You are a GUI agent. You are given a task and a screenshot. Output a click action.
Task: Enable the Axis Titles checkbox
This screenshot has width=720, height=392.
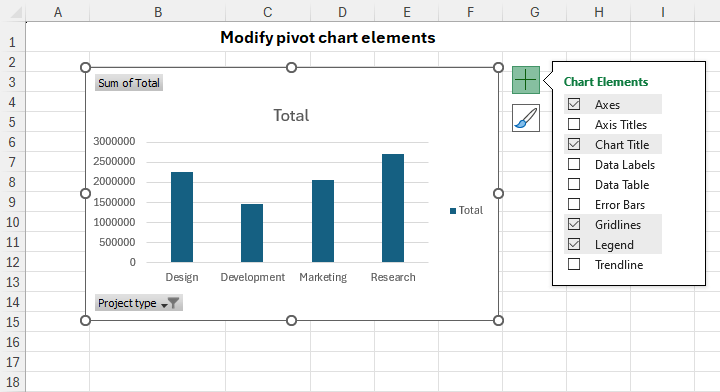pyautogui.click(x=574, y=124)
